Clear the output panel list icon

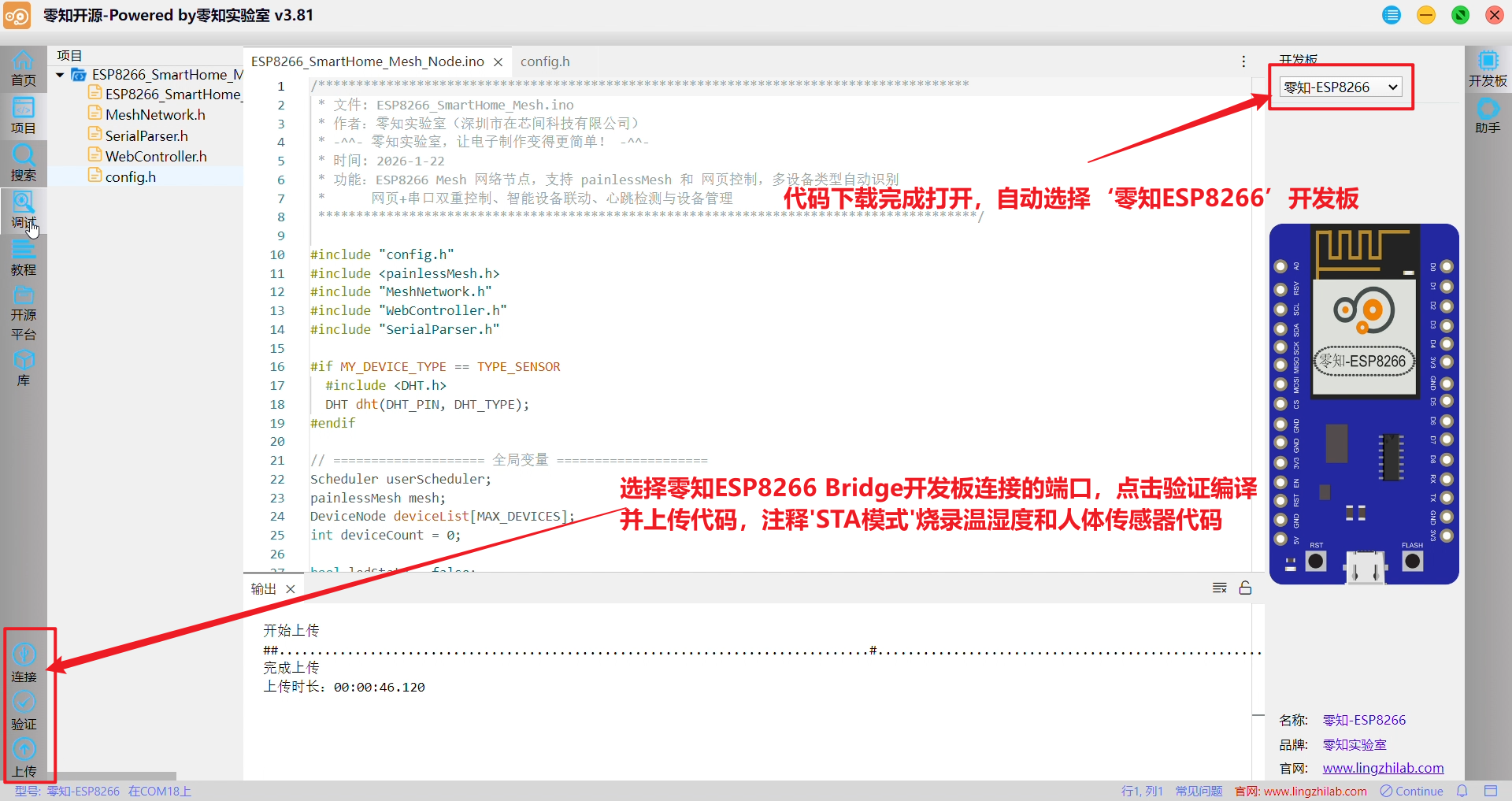click(x=1220, y=588)
